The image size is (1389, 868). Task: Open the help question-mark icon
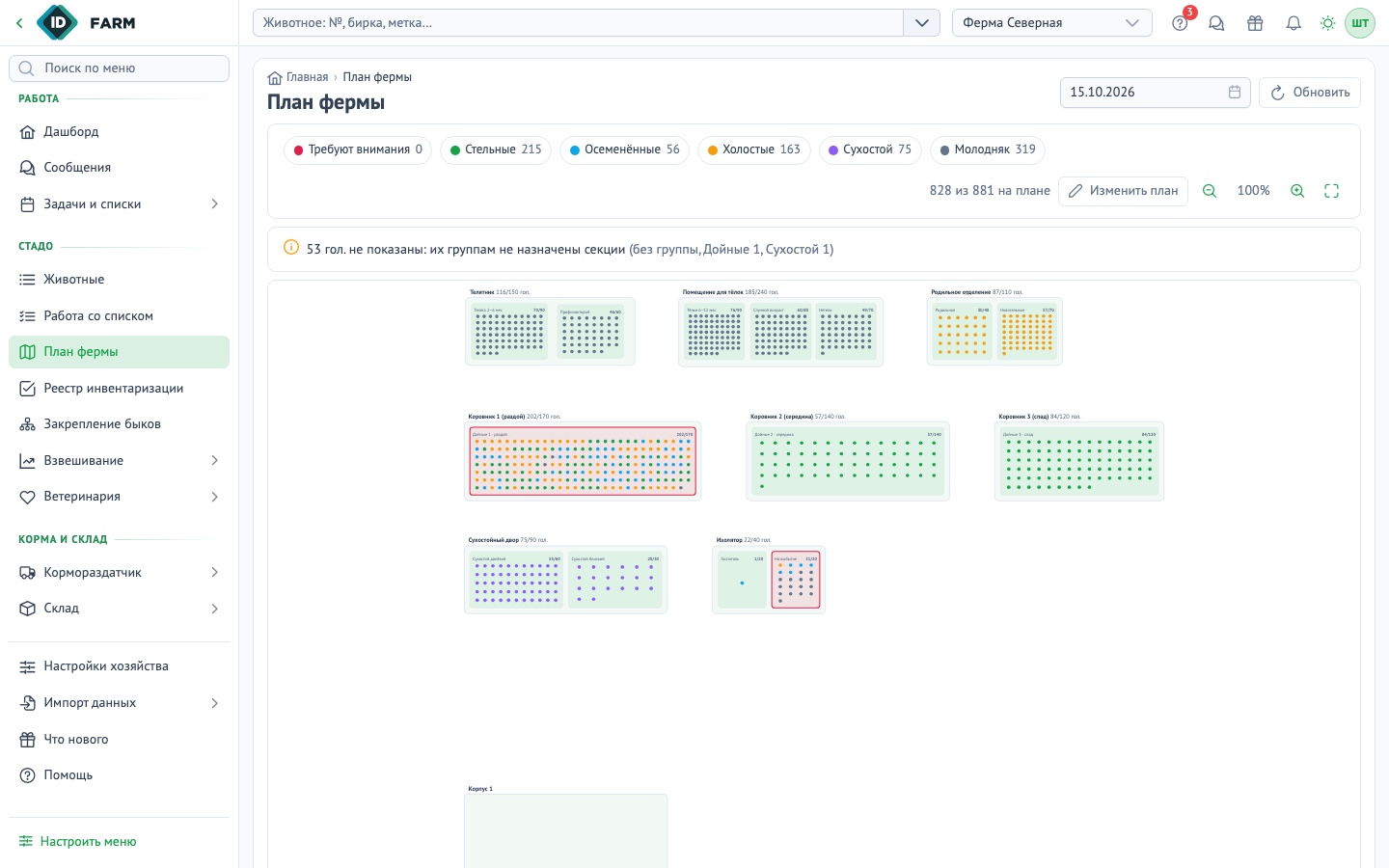point(1180,23)
